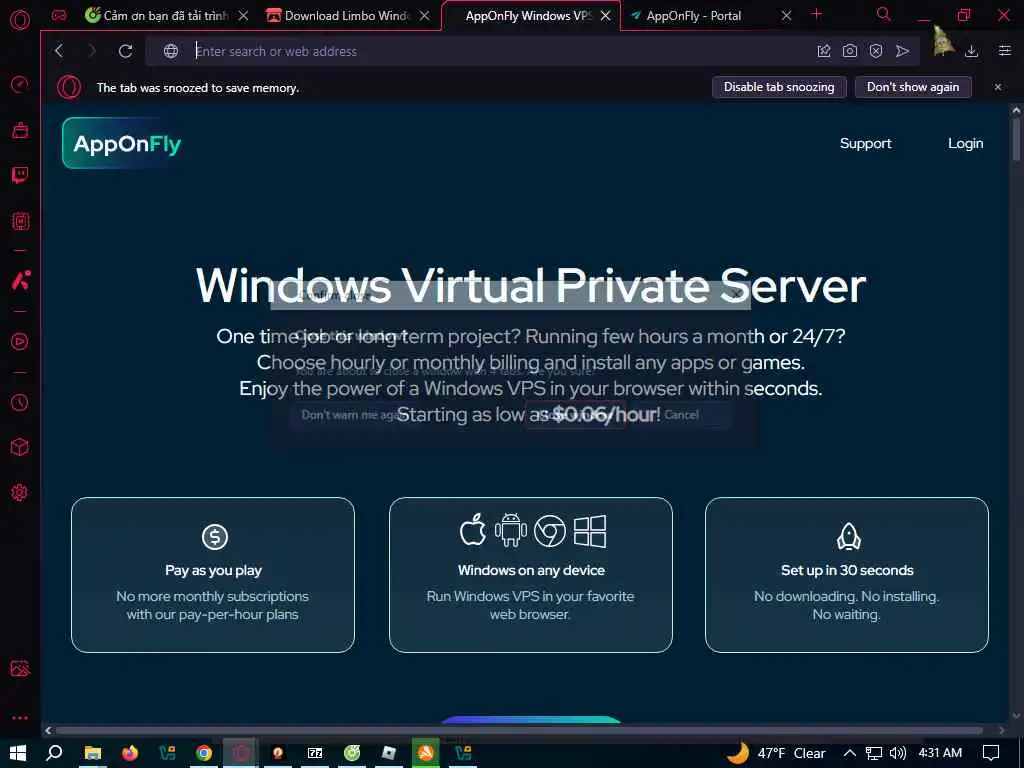Open File Explorer from the taskbar
The height and width of the screenshot is (768, 1024).
pyautogui.click(x=93, y=753)
